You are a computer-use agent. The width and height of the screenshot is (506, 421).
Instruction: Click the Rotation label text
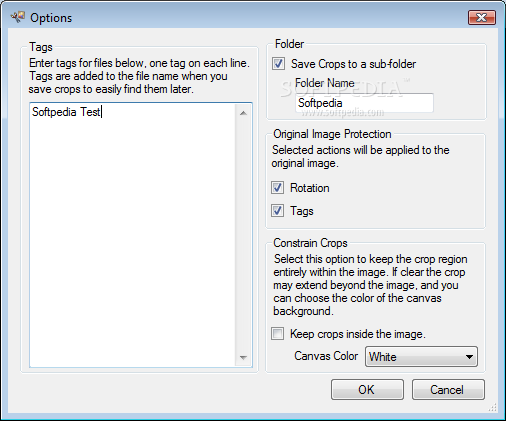click(310, 188)
